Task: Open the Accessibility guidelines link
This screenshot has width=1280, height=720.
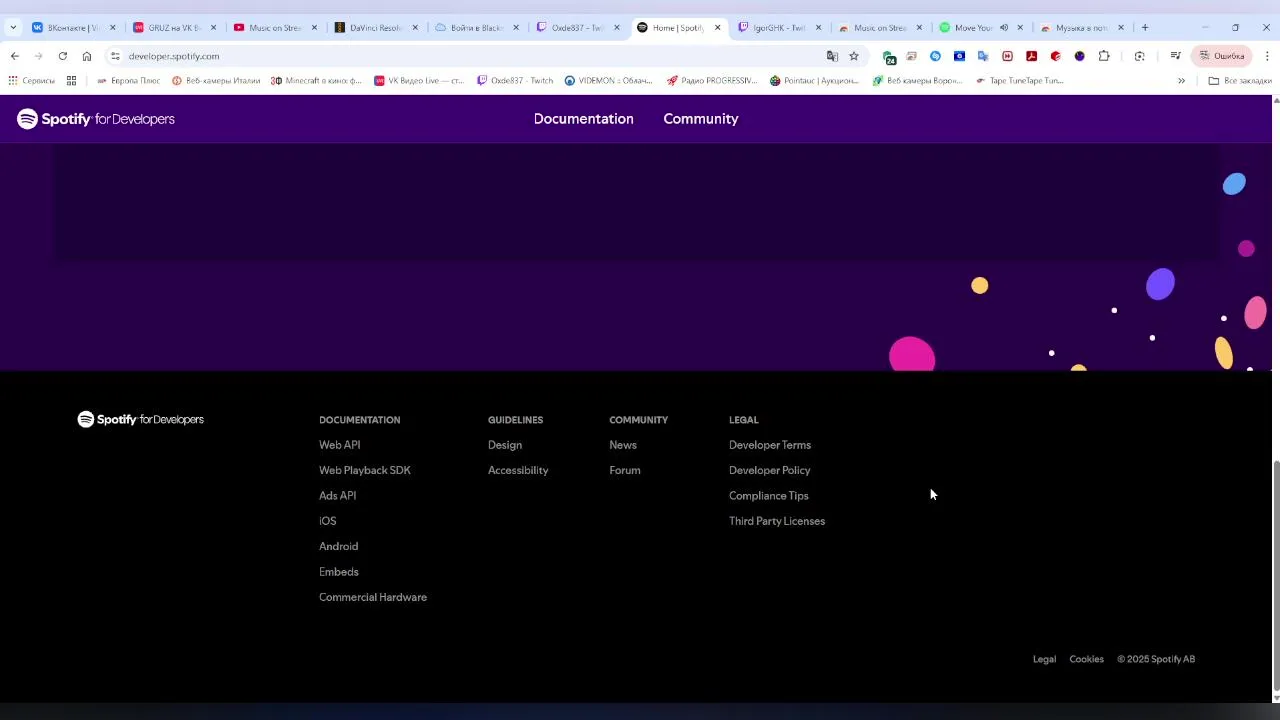Action: 518,470
